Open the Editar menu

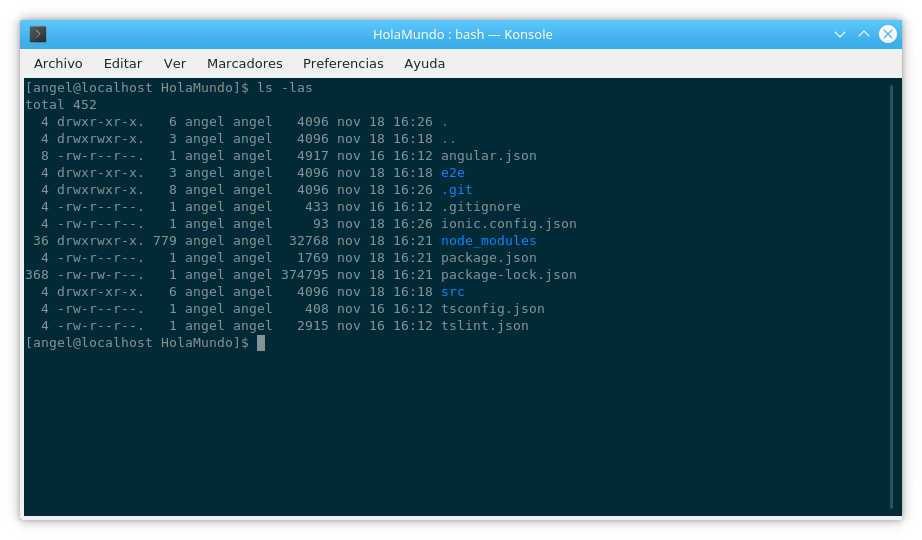click(x=123, y=64)
